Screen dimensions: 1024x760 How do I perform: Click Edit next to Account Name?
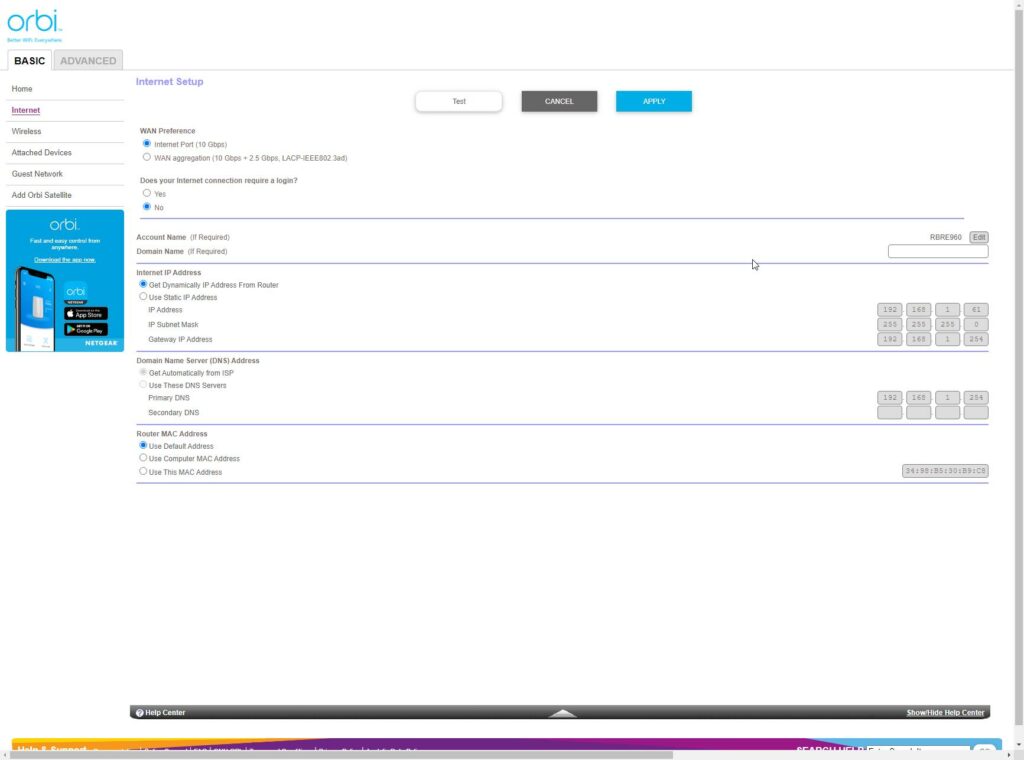[x=979, y=237]
